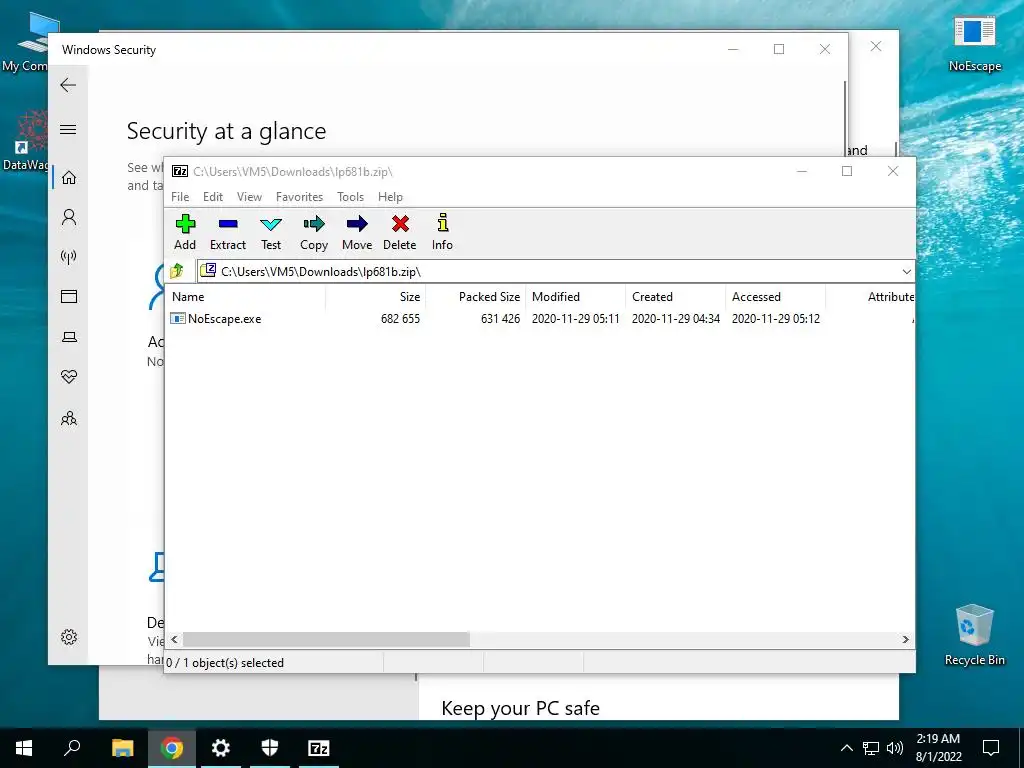The height and width of the screenshot is (768, 1024).
Task: Open the Tools menu in 7-Zip
Action: 350,197
